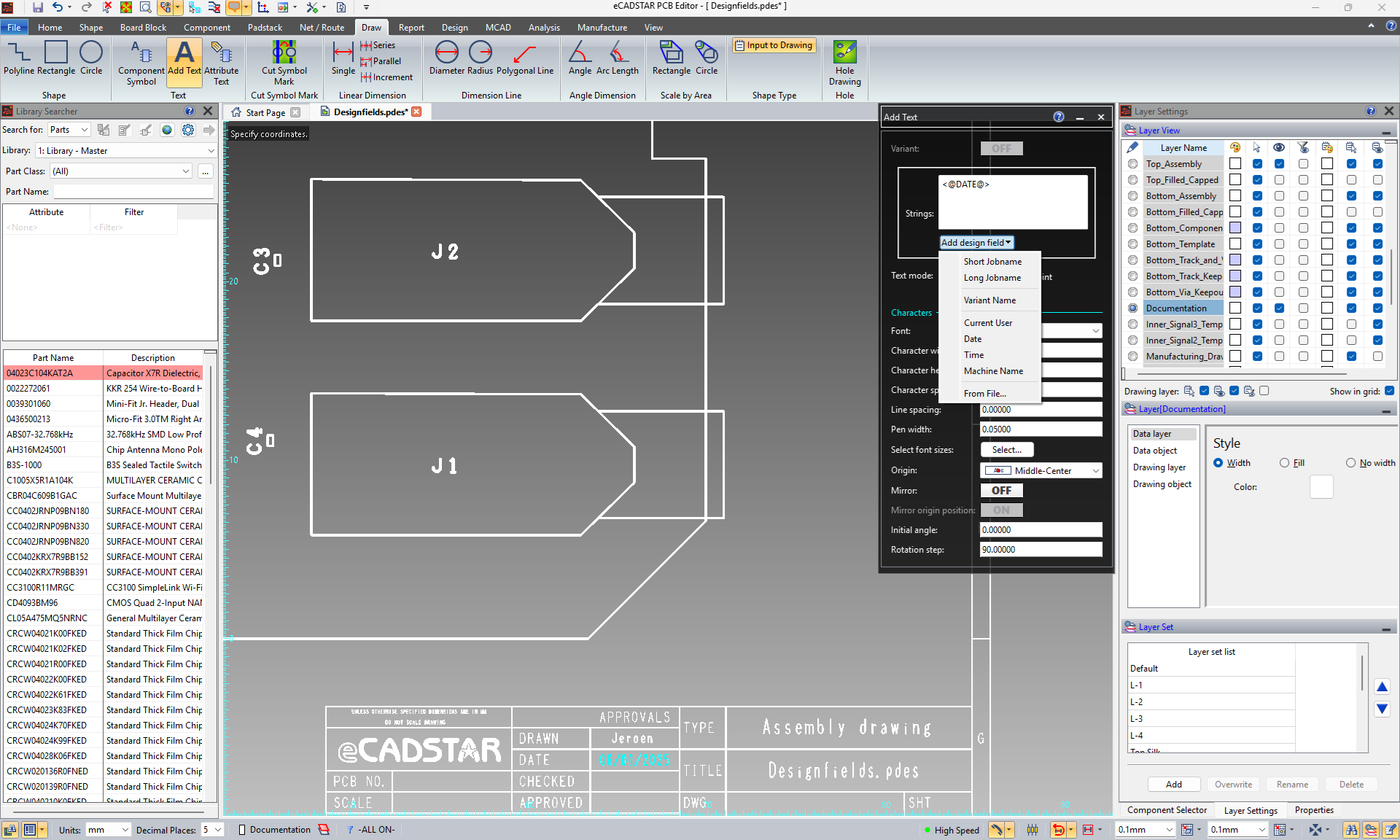
Task: Open the Search for Parts dropdown
Action: [x=69, y=130]
